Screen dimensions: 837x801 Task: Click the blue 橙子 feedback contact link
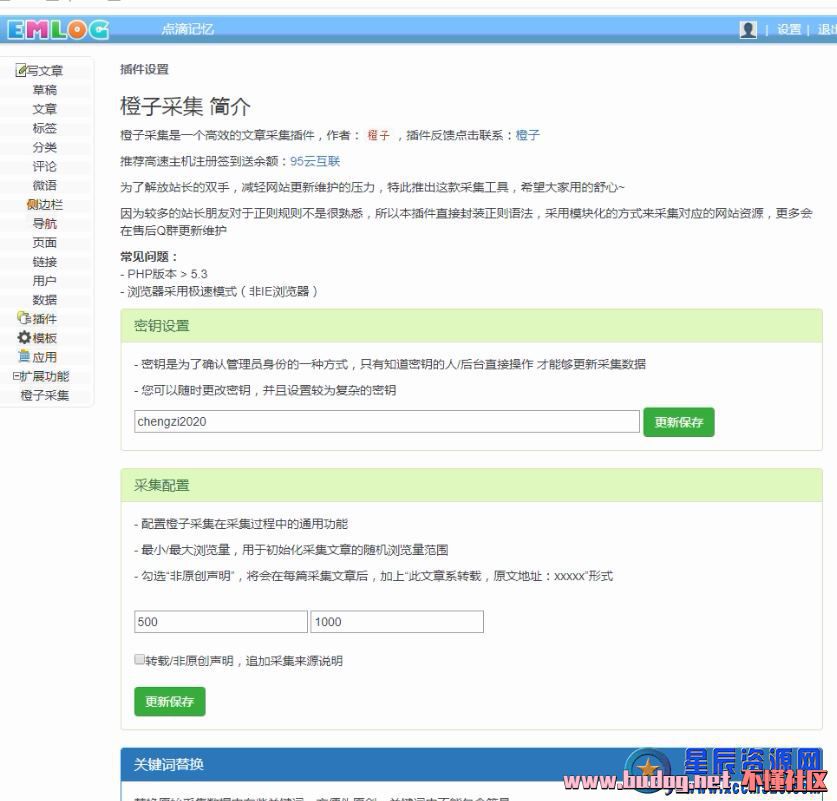(527, 135)
